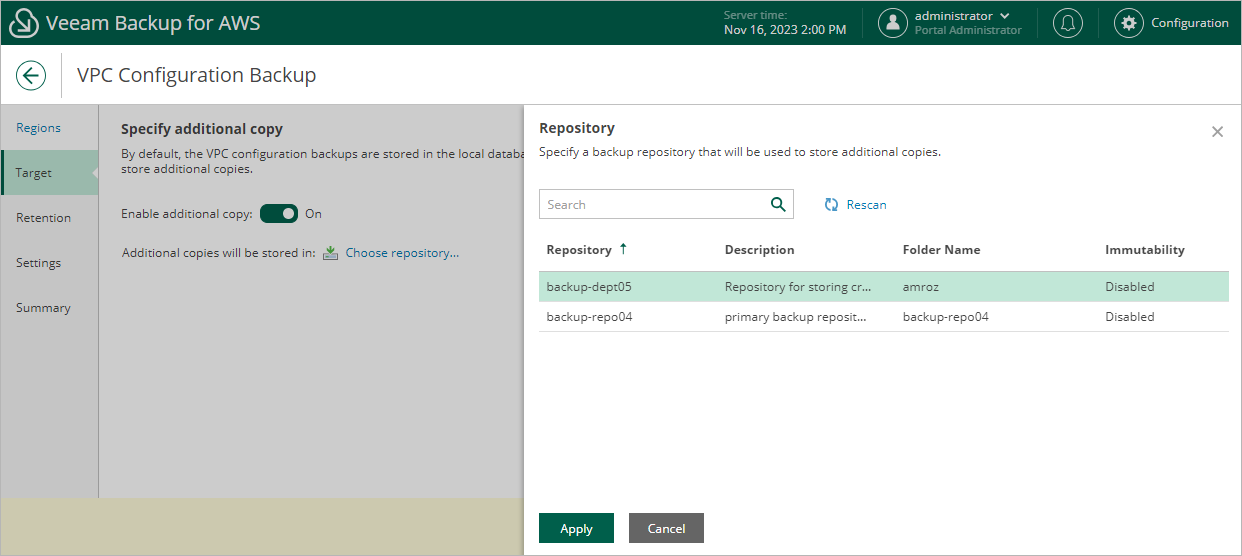
Task: Click Choose repository link
Action: click(x=402, y=253)
